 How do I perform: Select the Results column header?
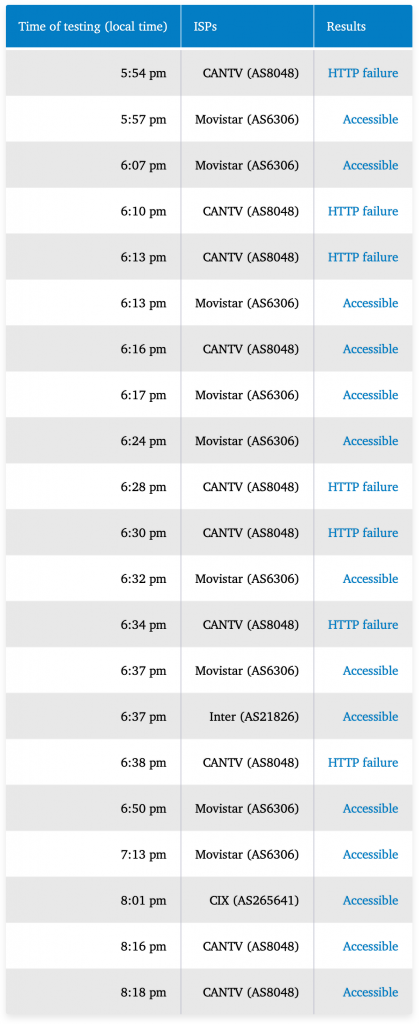tap(363, 26)
